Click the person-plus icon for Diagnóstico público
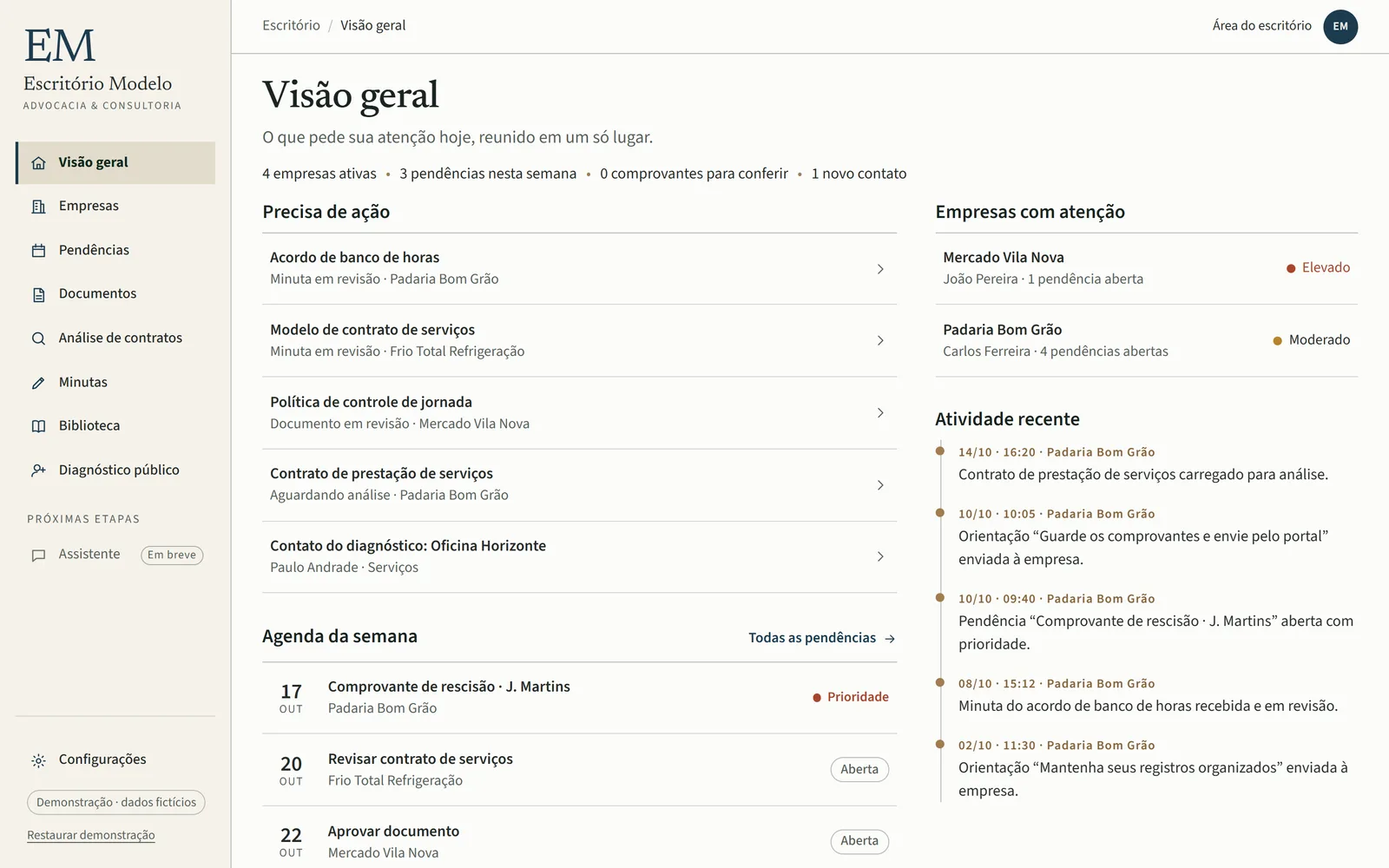1389x868 pixels. 38,470
